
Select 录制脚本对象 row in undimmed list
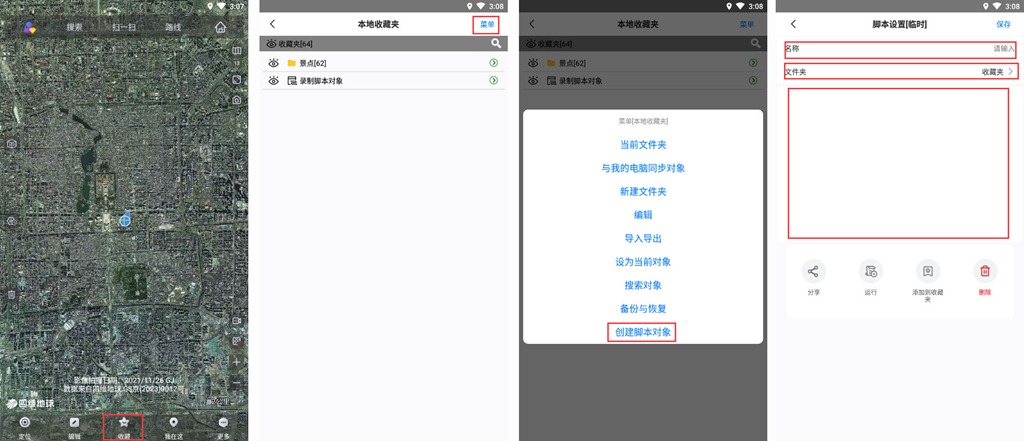click(x=383, y=80)
